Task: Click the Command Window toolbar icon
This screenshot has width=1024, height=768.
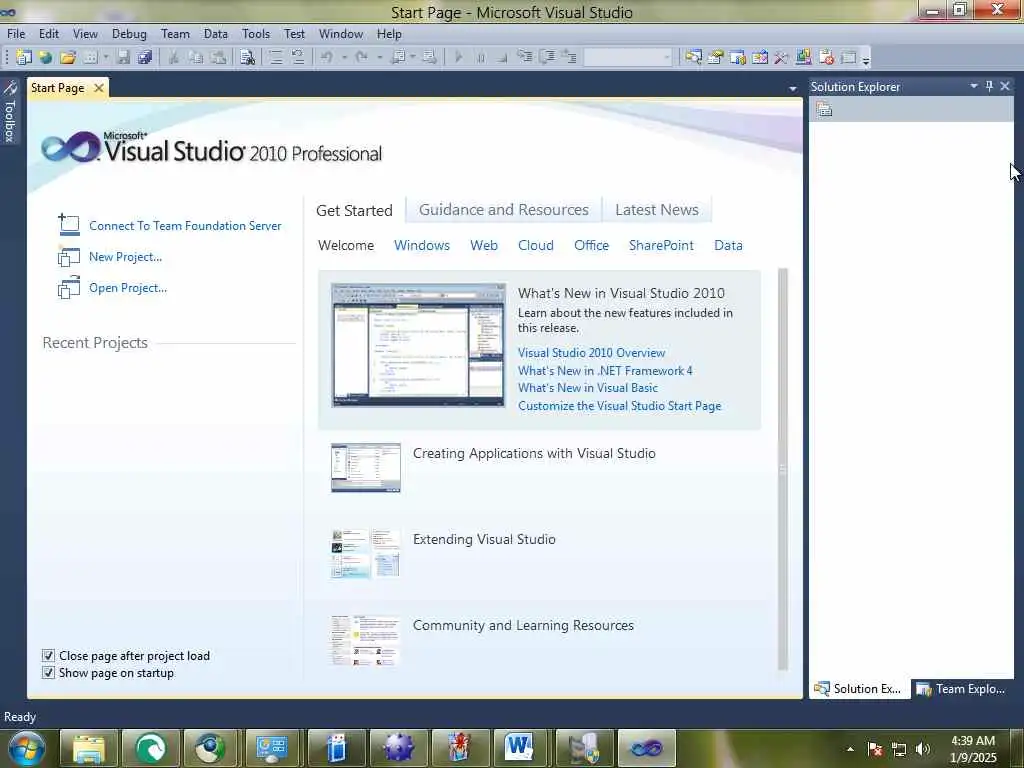Action: point(848,57)
